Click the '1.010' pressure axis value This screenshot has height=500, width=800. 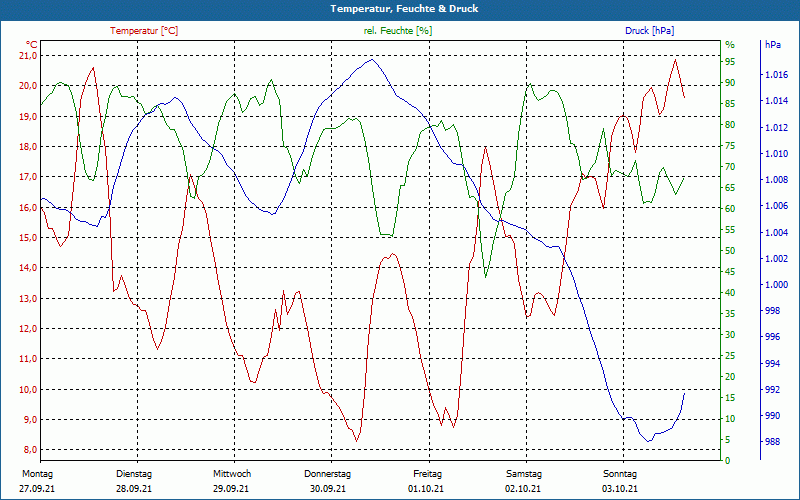click(x=776, y=154)
